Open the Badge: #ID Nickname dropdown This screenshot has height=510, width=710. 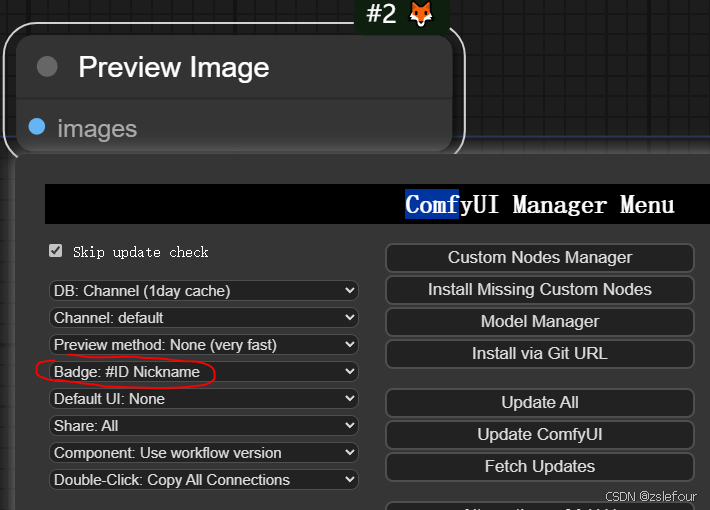[204, 372]
